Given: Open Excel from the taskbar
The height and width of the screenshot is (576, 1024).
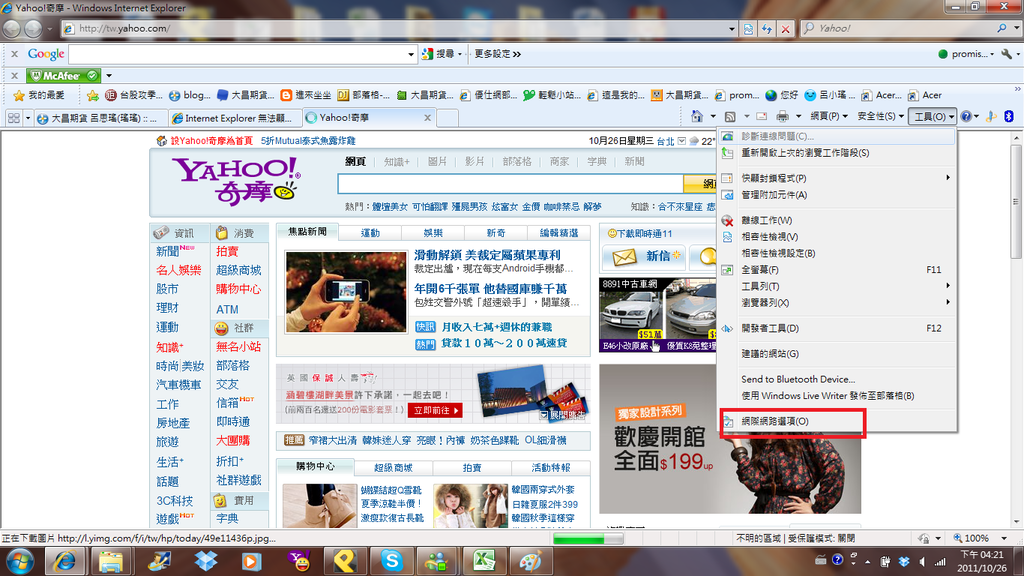Looking at the screenshot, I should click(484, 562).
